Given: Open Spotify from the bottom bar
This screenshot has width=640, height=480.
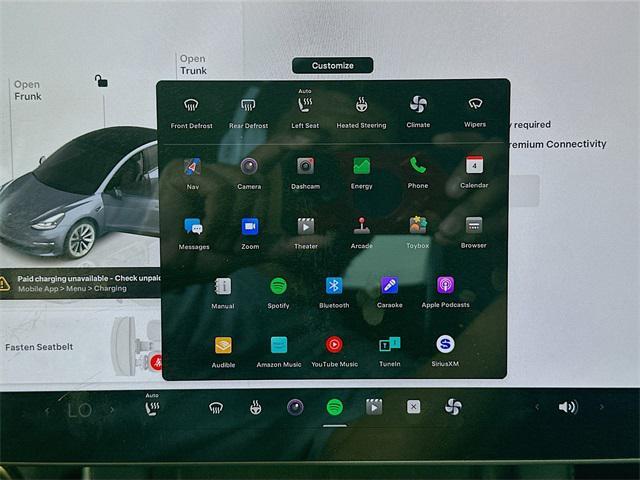Looking at the screenshot, I should tap(335, 407).
